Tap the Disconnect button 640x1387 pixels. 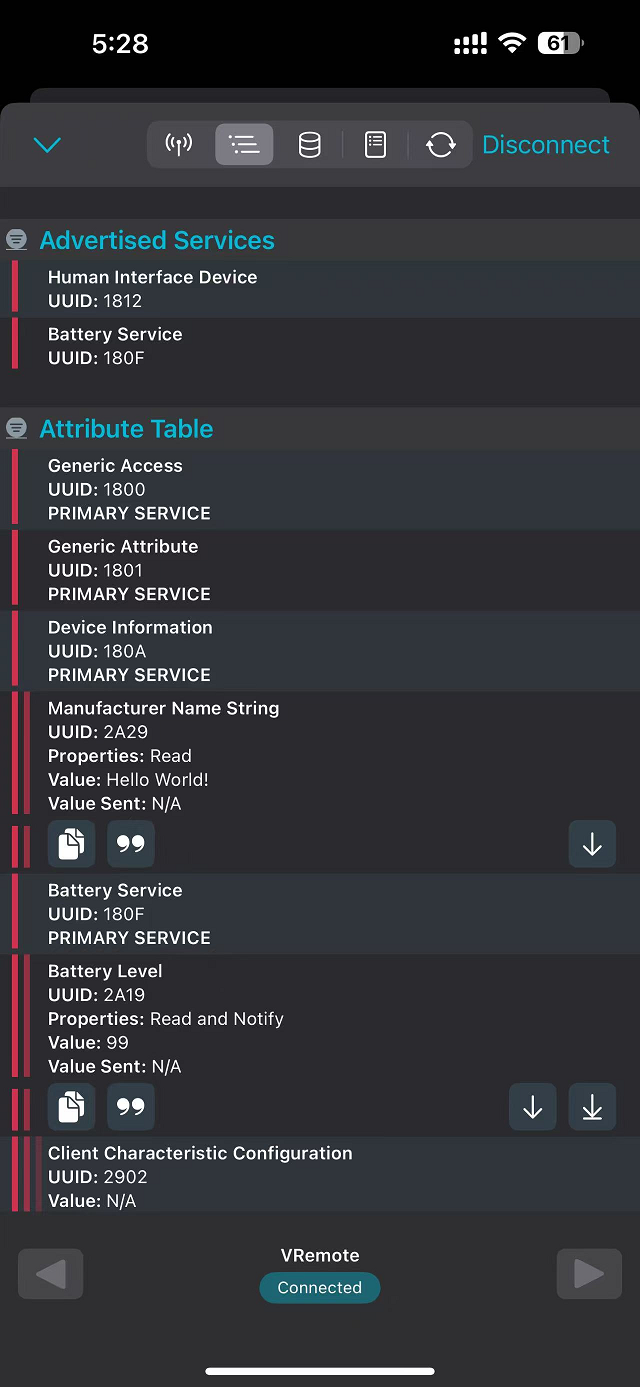[x=545, y=145]
